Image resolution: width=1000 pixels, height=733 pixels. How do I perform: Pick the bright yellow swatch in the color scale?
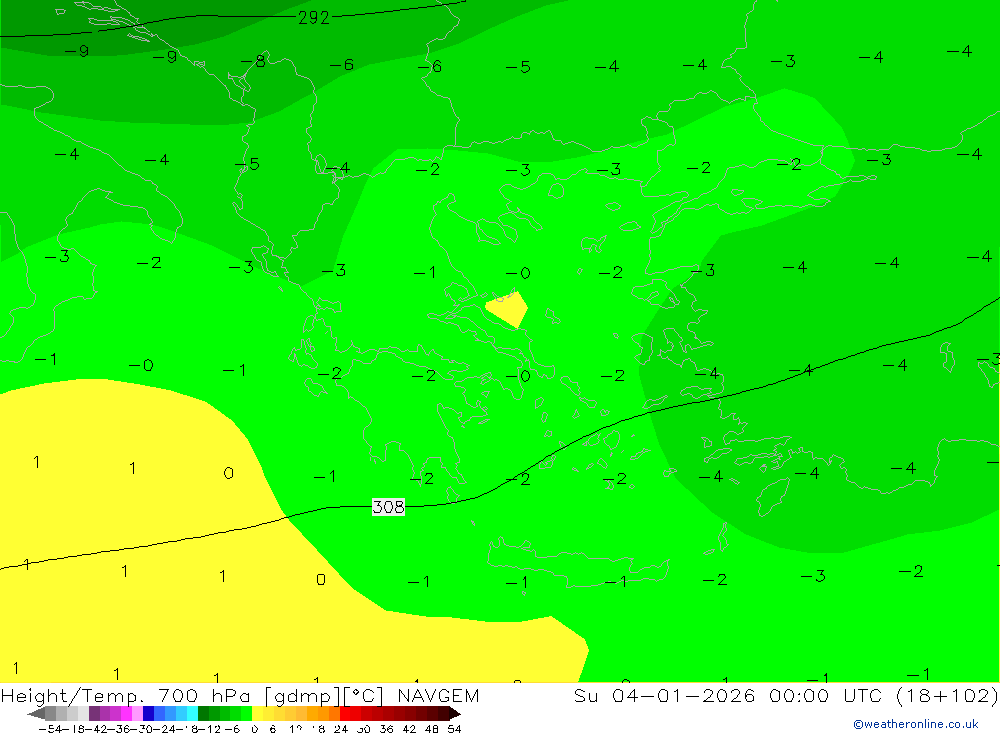click(x=257, y=714)
